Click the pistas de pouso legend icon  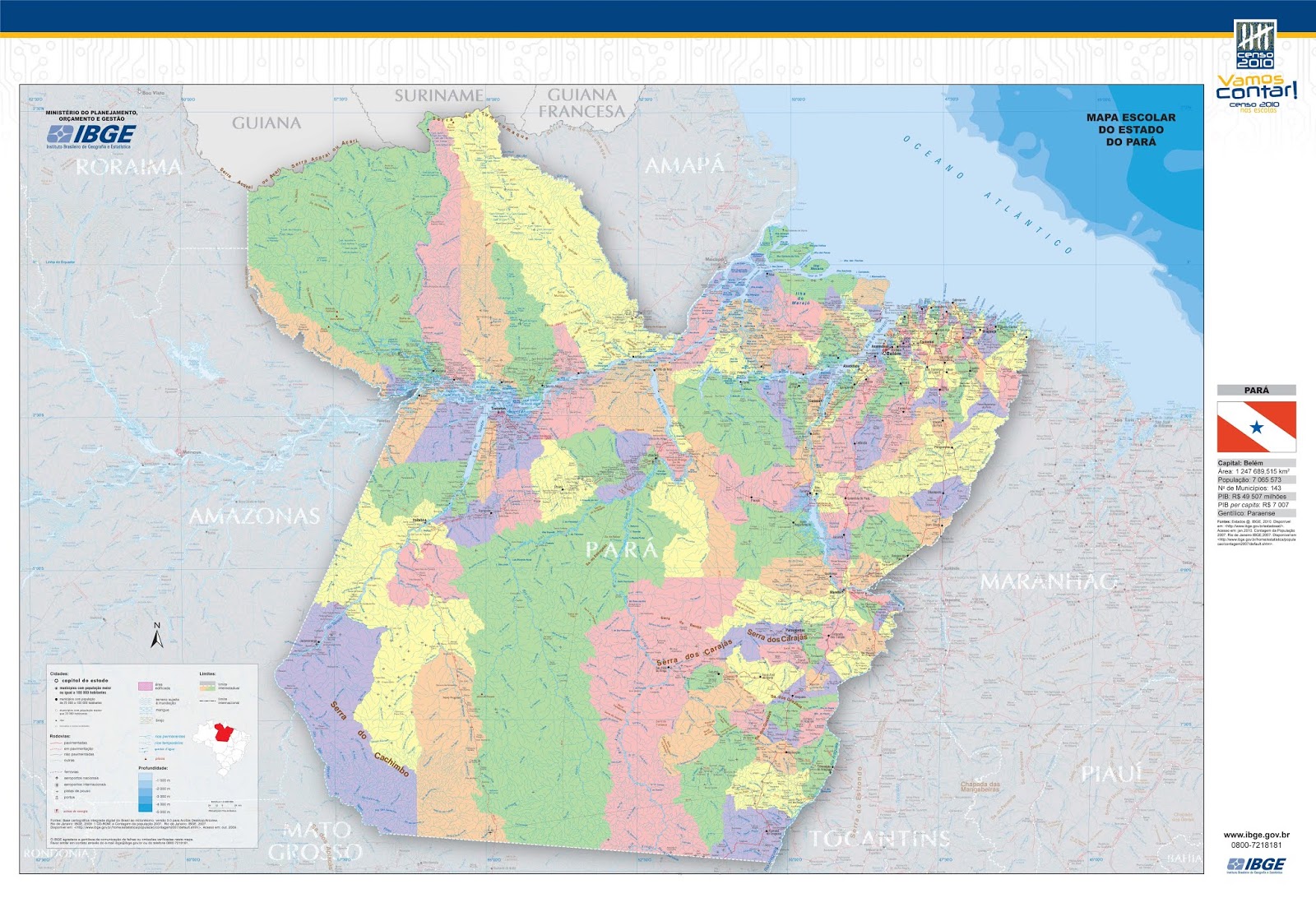click(x=57, y=791)
